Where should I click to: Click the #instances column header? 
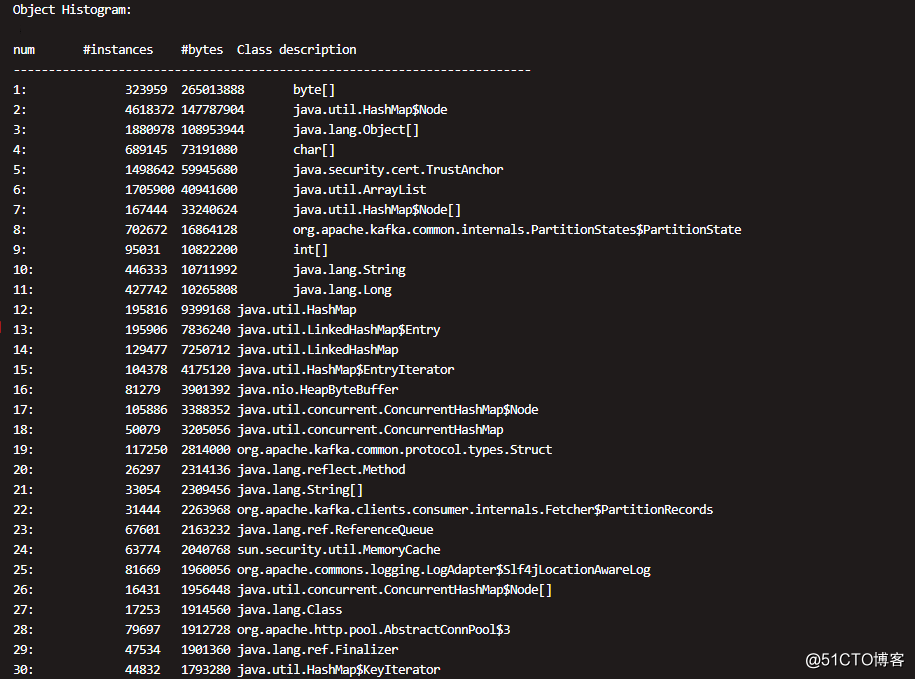118,50
